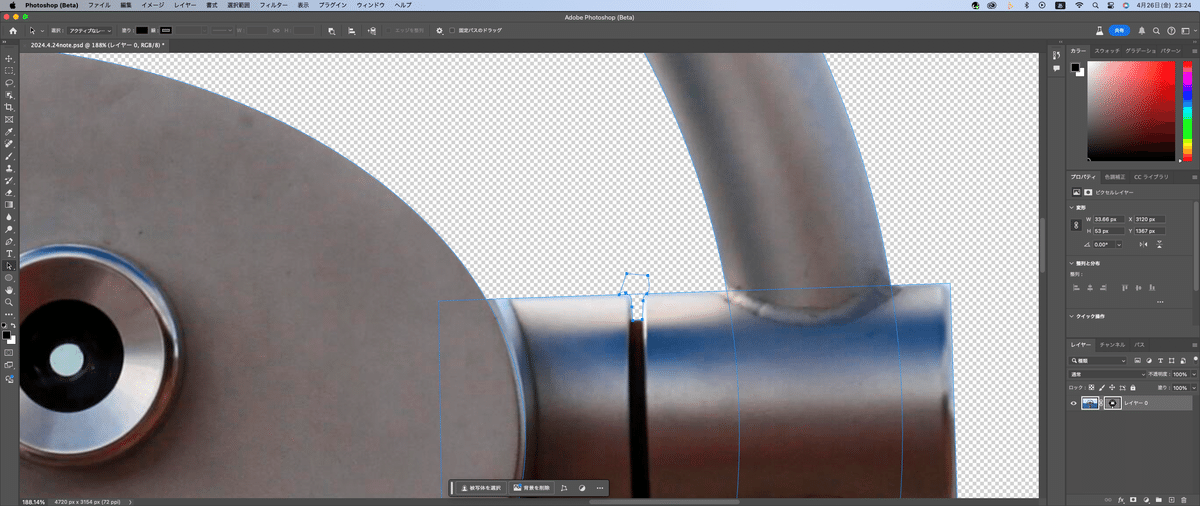Screen dimensions: 1200x506
Task: Select the Type tool
Action: pos(9,253)
